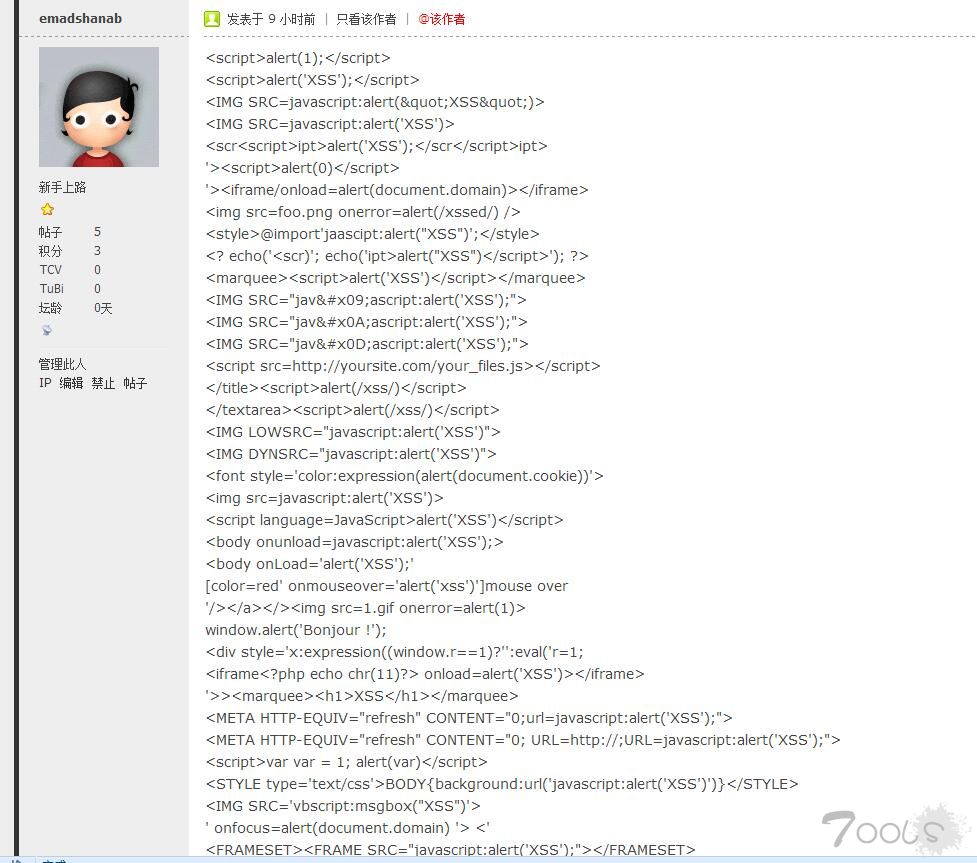Image resolution: width=977 pixels, height=863 pixels.
Task: Click the 新手上路 user group label
Action: (62, 188)
